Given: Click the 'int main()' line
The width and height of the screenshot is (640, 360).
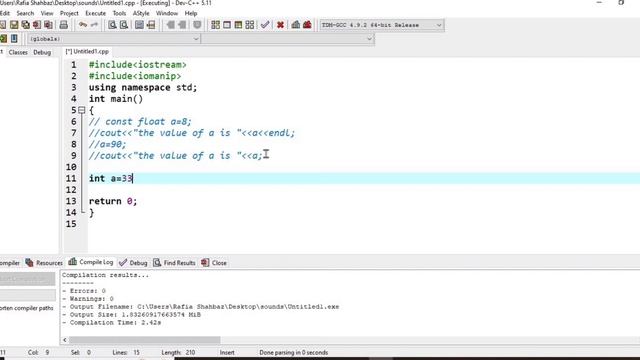Looking at the screenshot, I should tap(116, 99).
